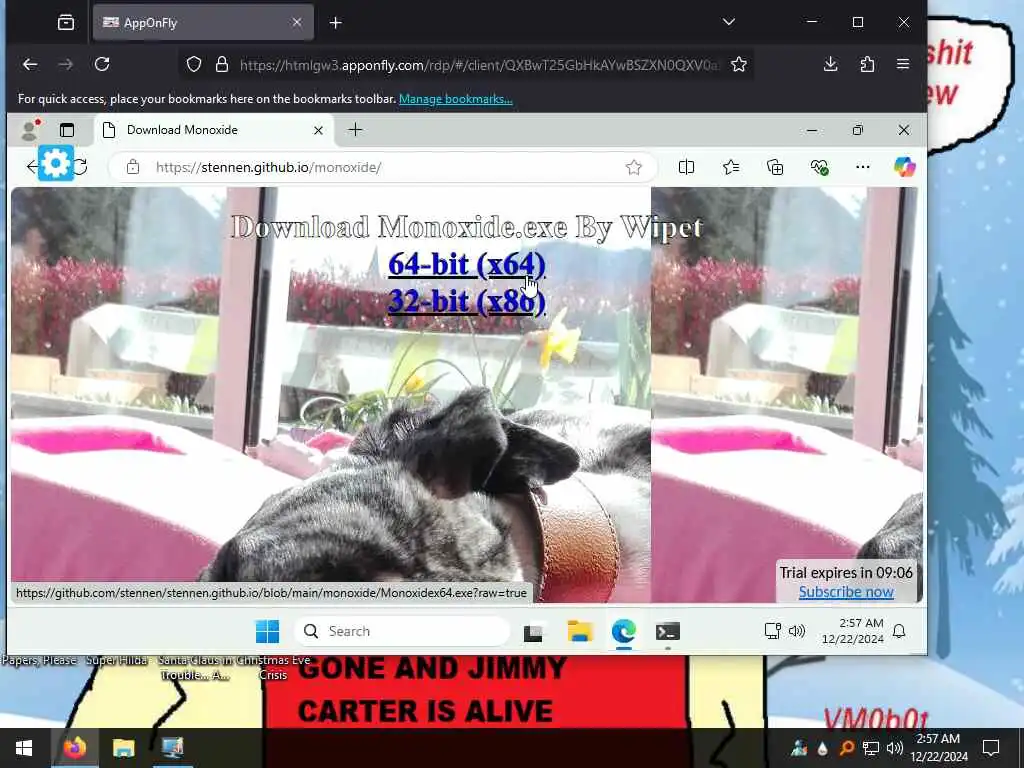
Task: Open AppOnFly settings gear overlay
Action: (x=56, y=163)
